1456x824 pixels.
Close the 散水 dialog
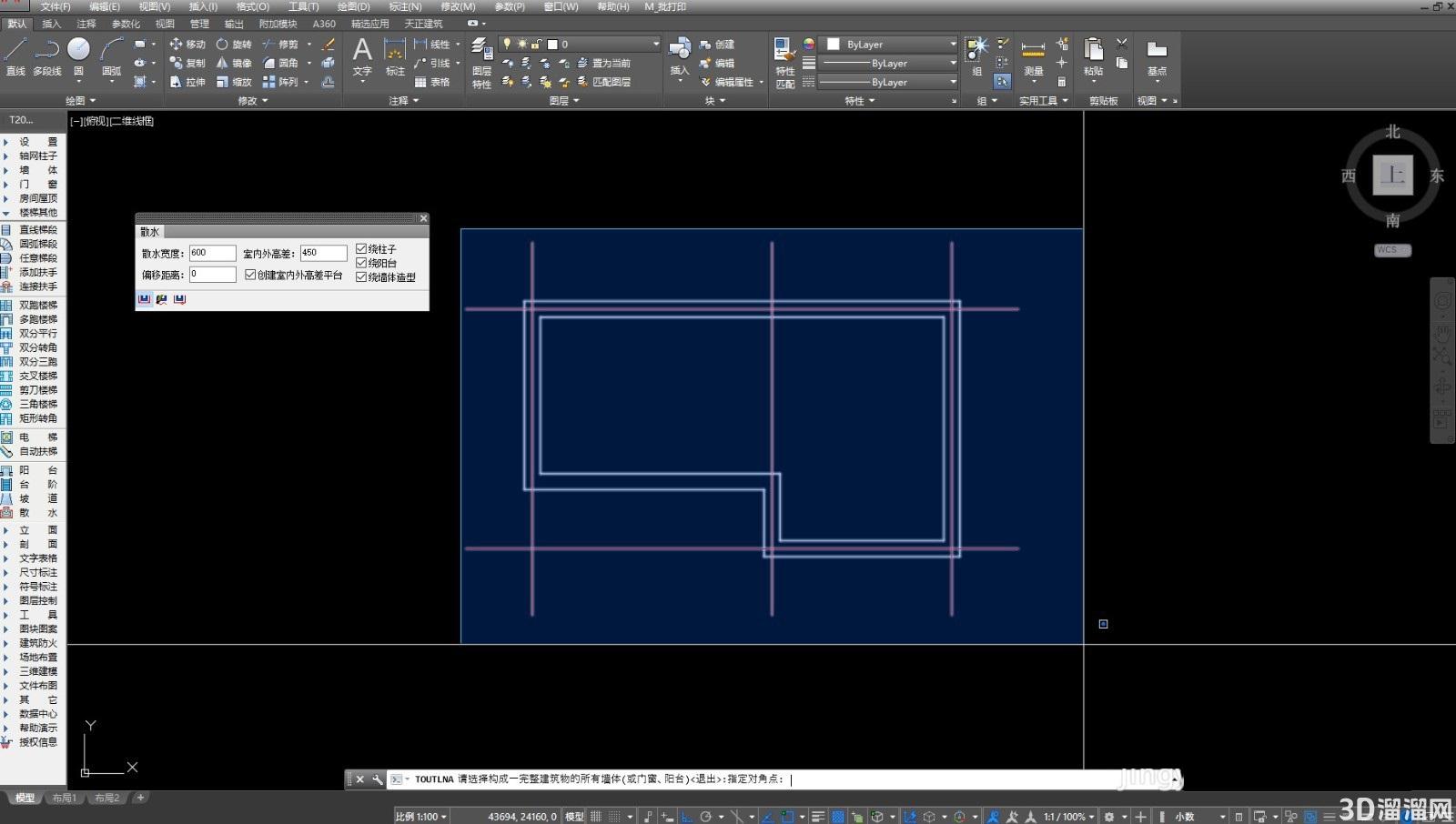point(423,218)
